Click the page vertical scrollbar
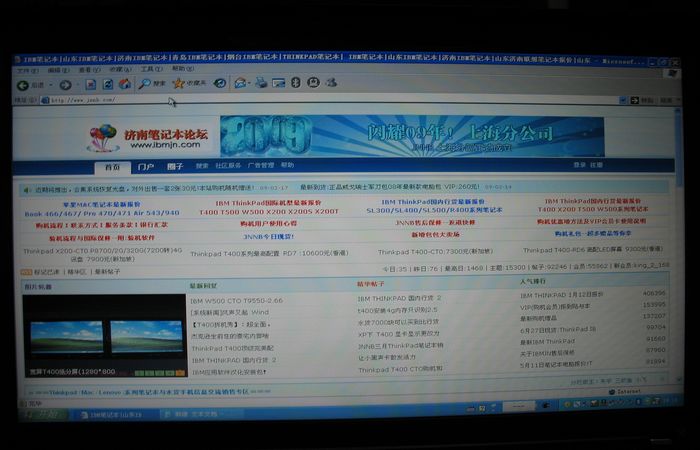The image size is (700, 450). coord(679,243)
